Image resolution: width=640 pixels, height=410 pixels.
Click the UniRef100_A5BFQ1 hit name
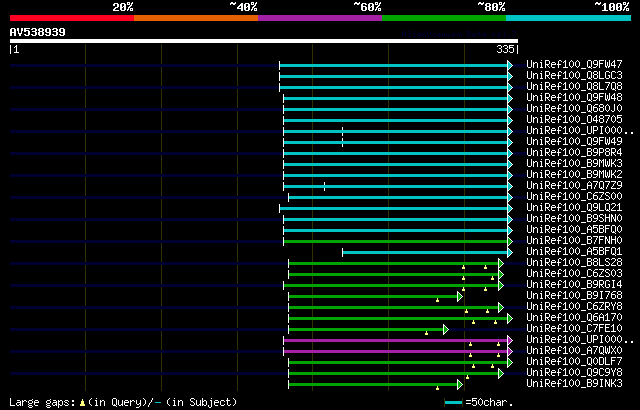click(574, 252)
